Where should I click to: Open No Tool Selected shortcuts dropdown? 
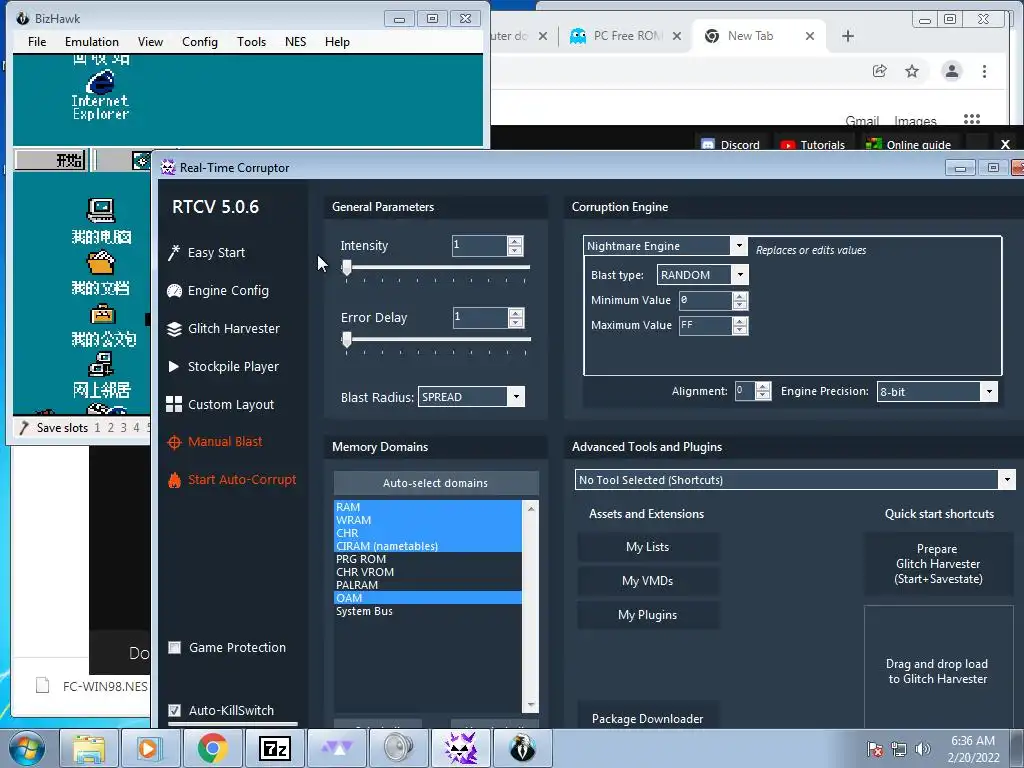(1007, 480)
